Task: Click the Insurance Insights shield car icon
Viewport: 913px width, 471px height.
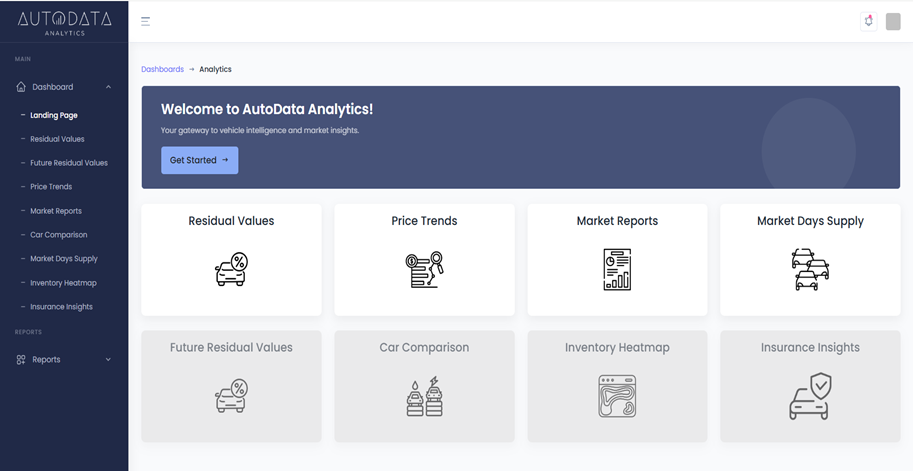Action: tap(810, 396)
